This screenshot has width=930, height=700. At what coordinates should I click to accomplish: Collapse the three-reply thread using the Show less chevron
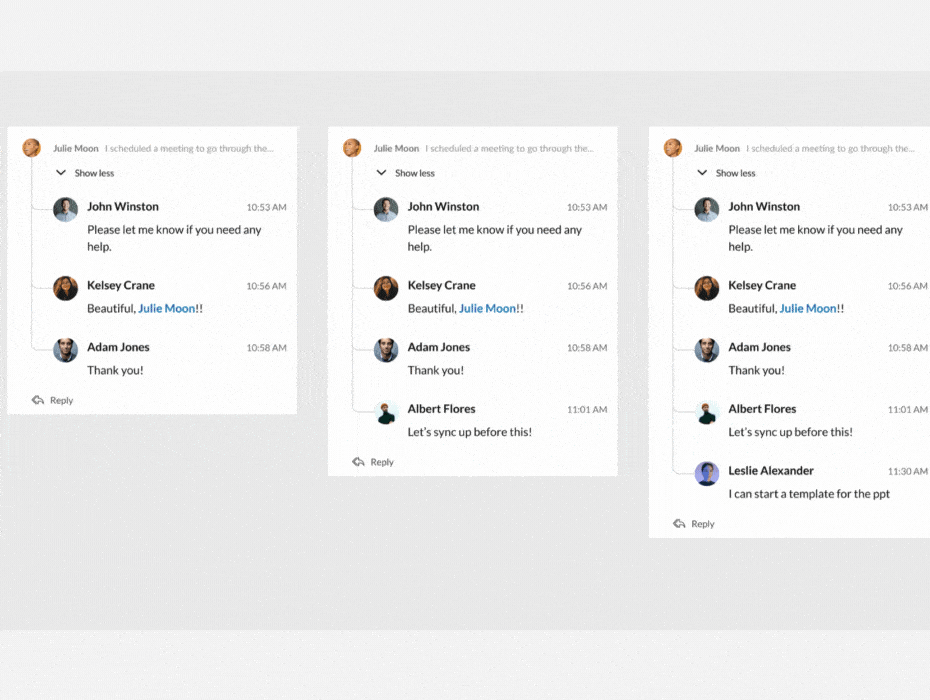click(61, 173)
